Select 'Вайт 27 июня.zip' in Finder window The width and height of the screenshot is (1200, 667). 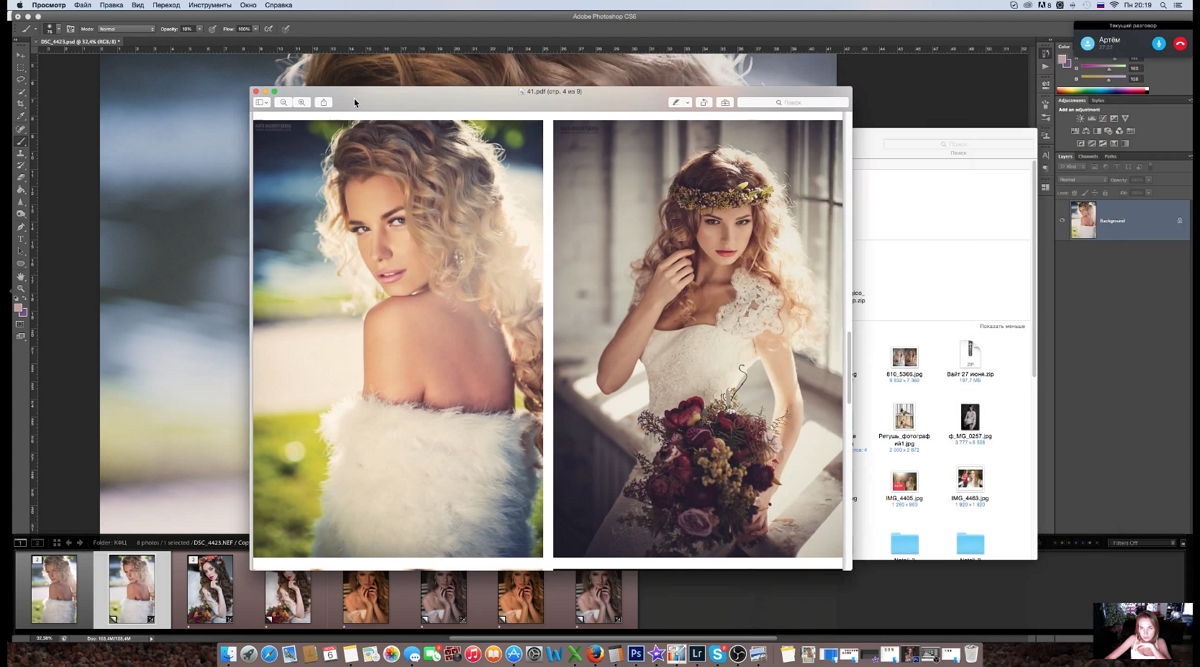pos(970,362)
